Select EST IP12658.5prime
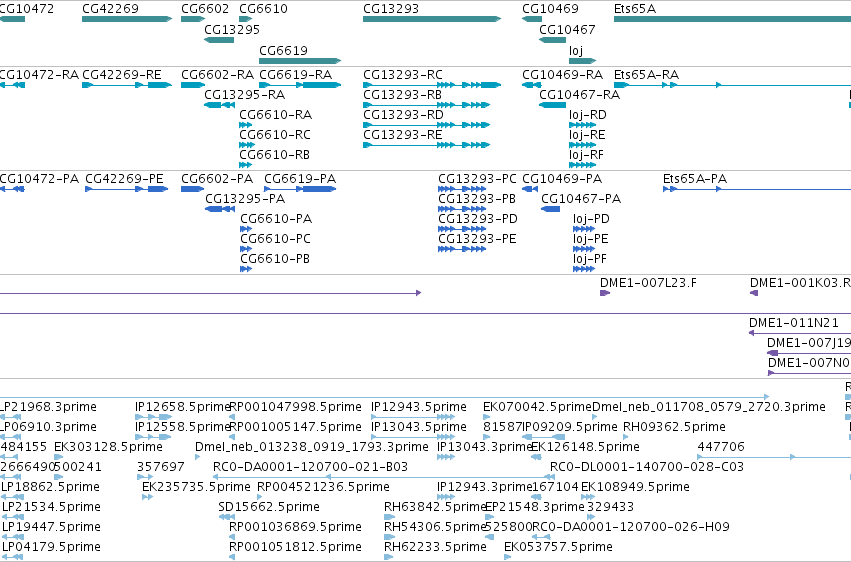851x562 pixels. coord(183,407)
